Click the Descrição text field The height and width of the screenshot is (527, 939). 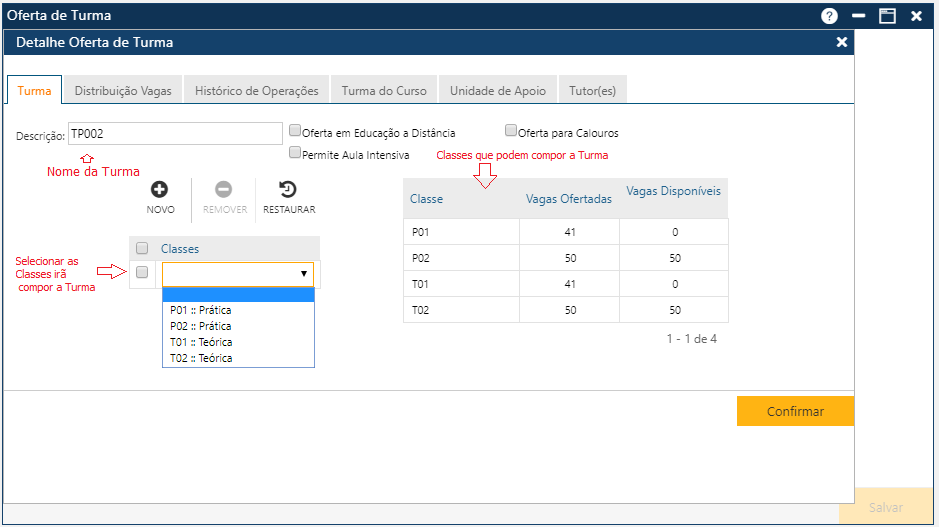pyautogui.click(x=175, y=134)
